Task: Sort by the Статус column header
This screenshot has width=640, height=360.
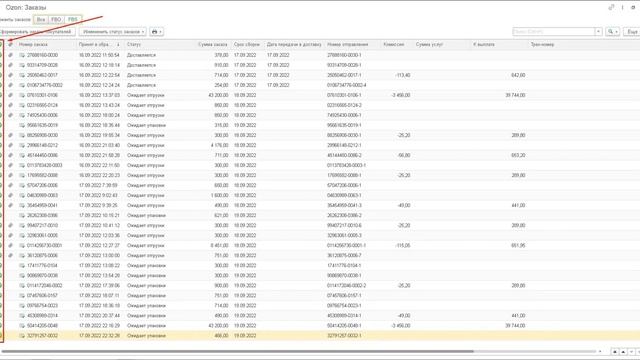Action: point(134,44)
